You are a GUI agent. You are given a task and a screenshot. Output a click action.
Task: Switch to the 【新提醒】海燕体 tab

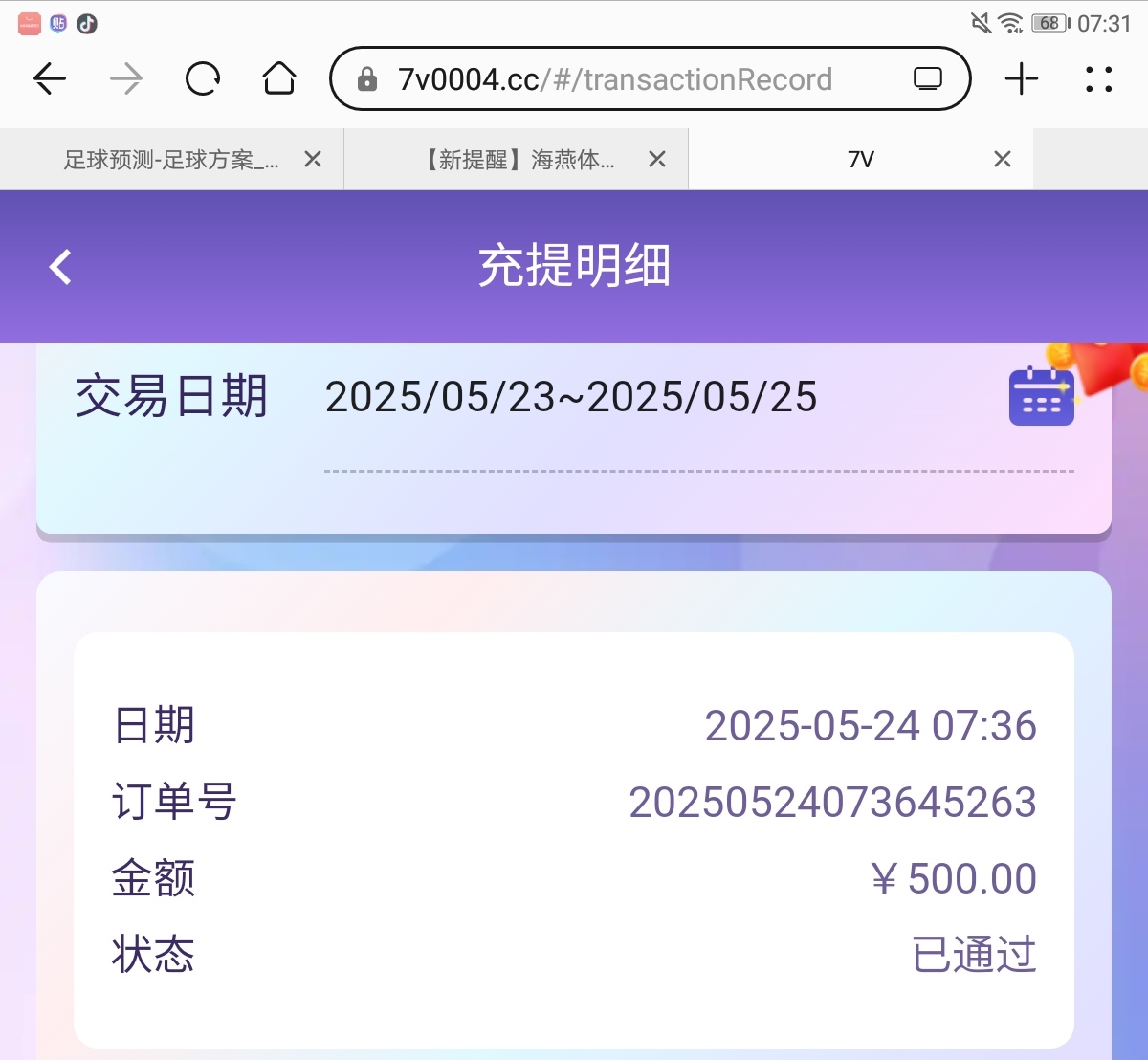click(x=520, y=160)
